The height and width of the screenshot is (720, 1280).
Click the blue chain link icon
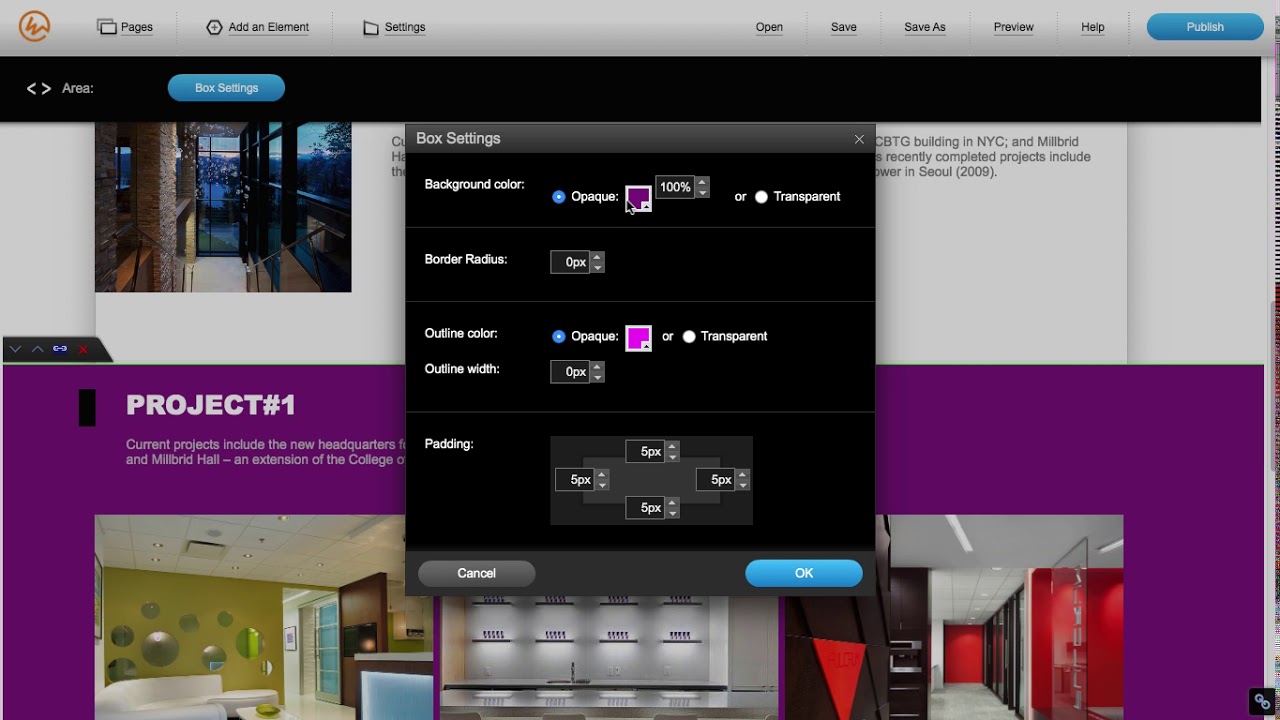coord(60,349)
